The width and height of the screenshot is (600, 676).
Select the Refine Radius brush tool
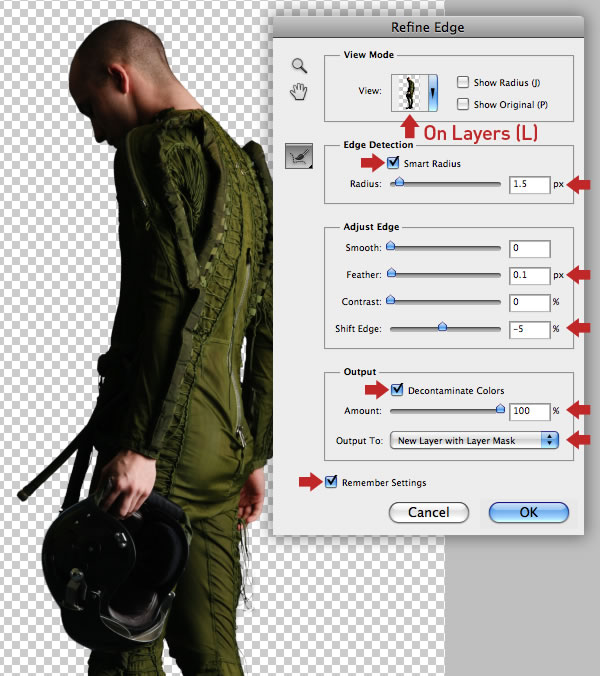pos(299,156)
